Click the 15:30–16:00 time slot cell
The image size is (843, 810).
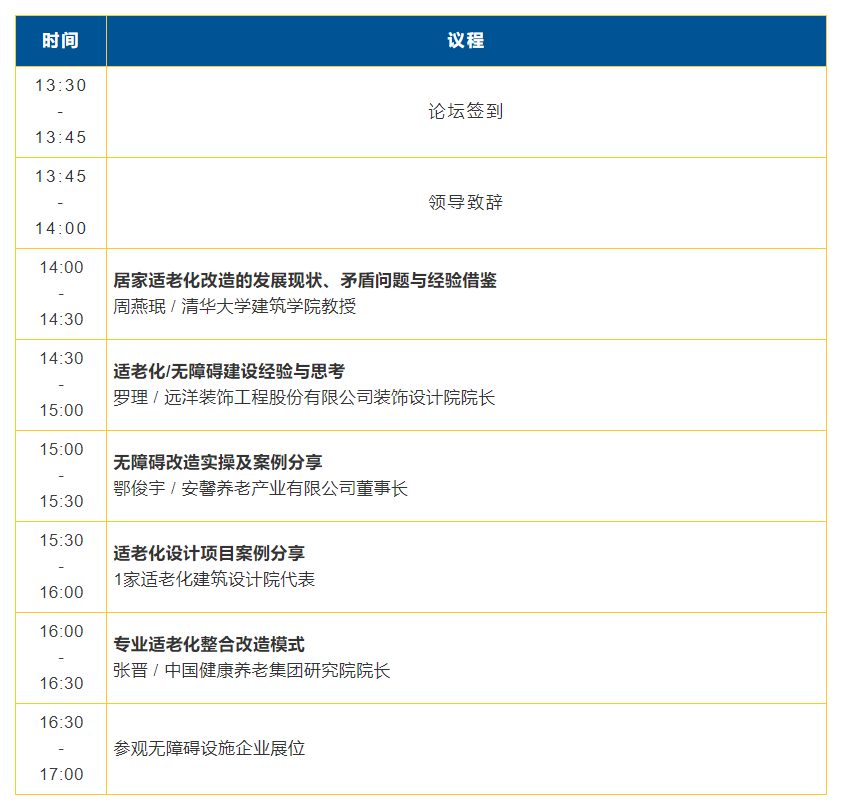60,567
